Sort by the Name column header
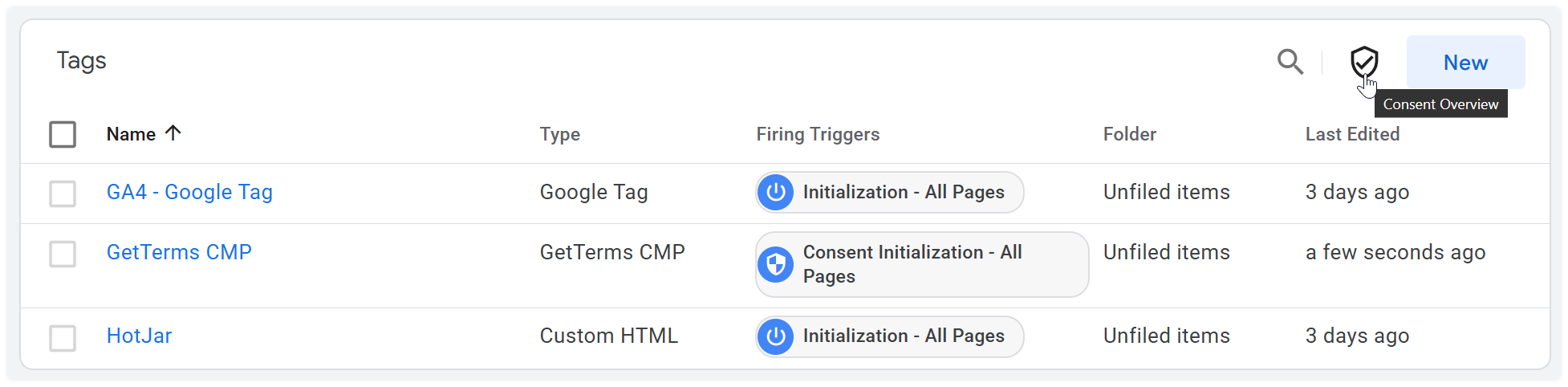1568x387 pixels. 131,134
